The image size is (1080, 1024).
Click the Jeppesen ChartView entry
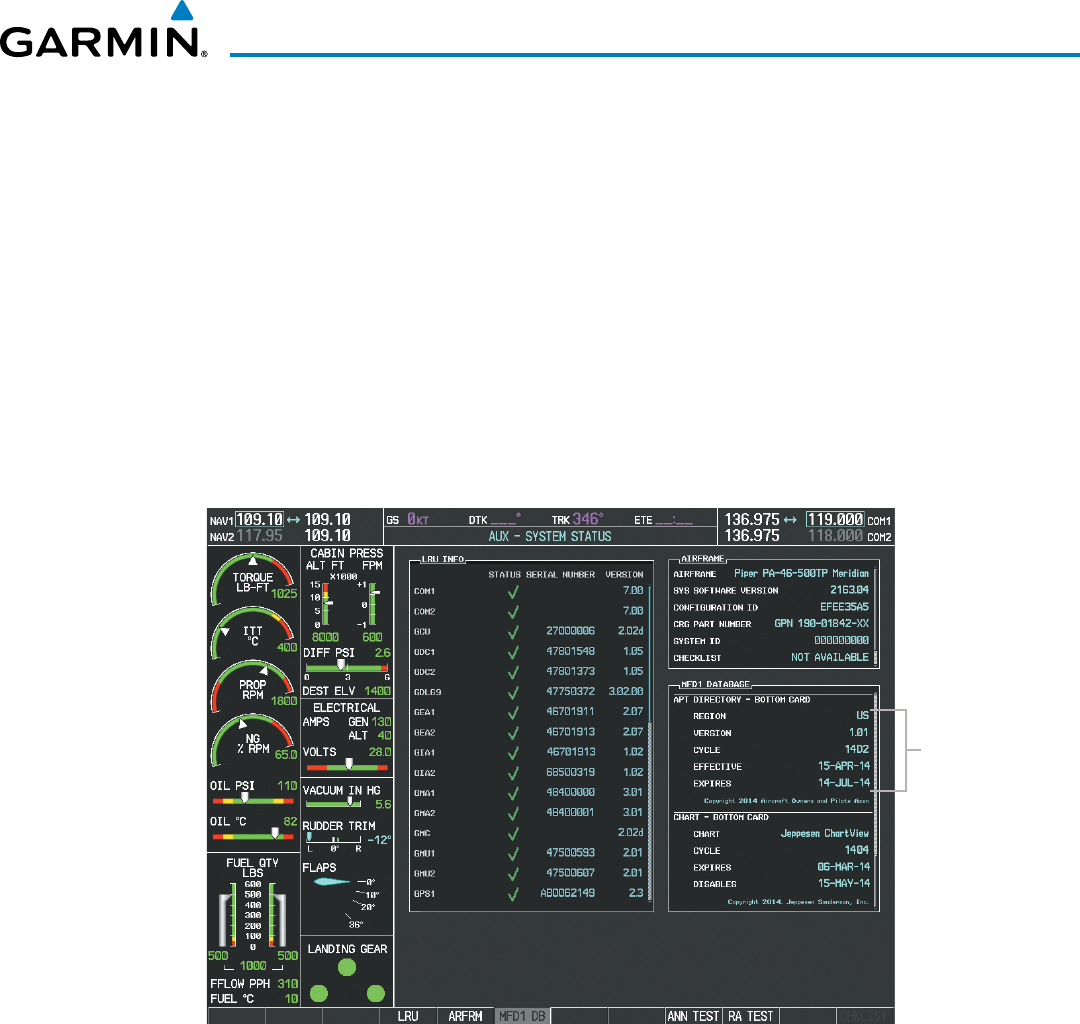tap(824, 833)
